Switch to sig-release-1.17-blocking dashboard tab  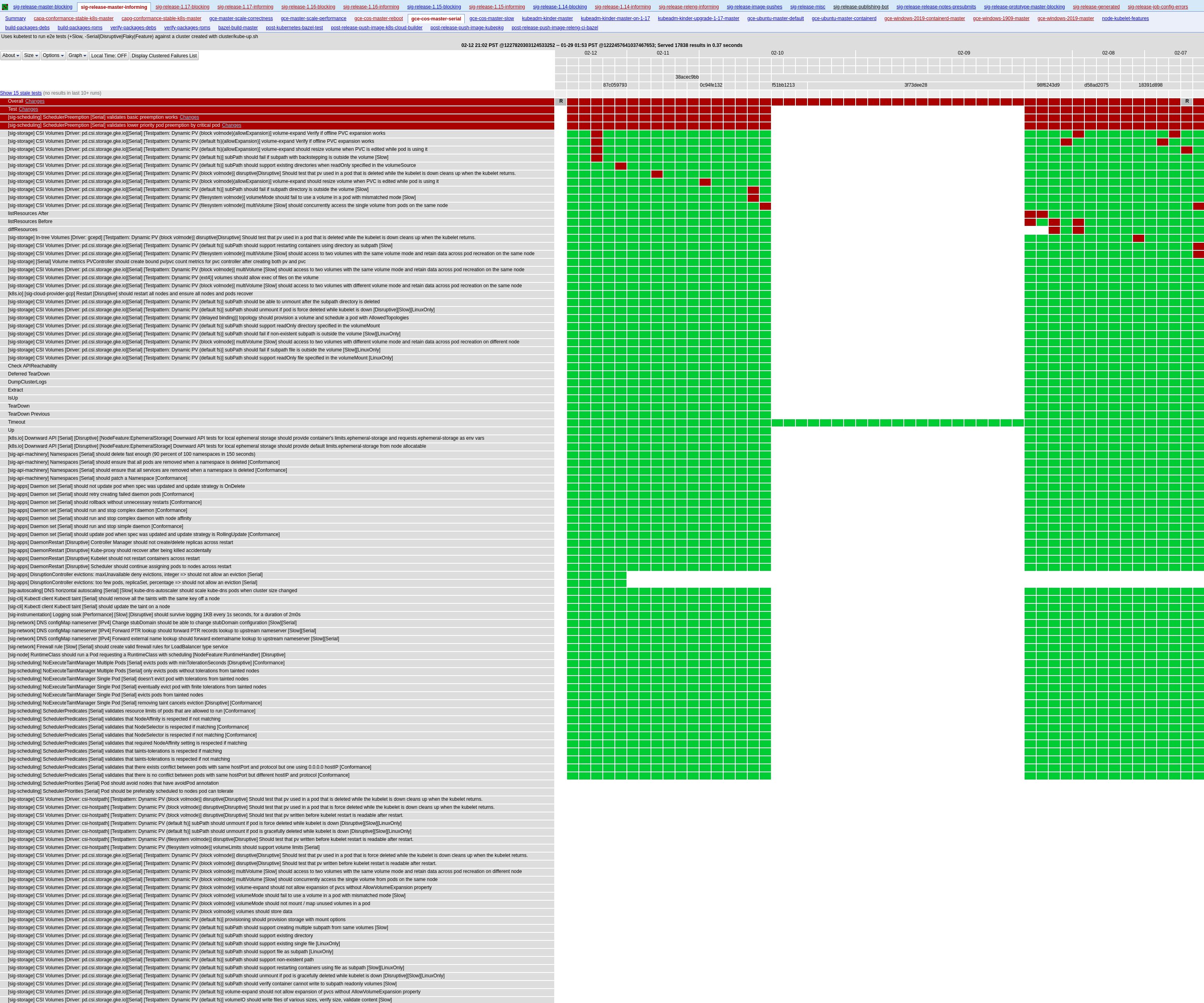tap(182, 7)
